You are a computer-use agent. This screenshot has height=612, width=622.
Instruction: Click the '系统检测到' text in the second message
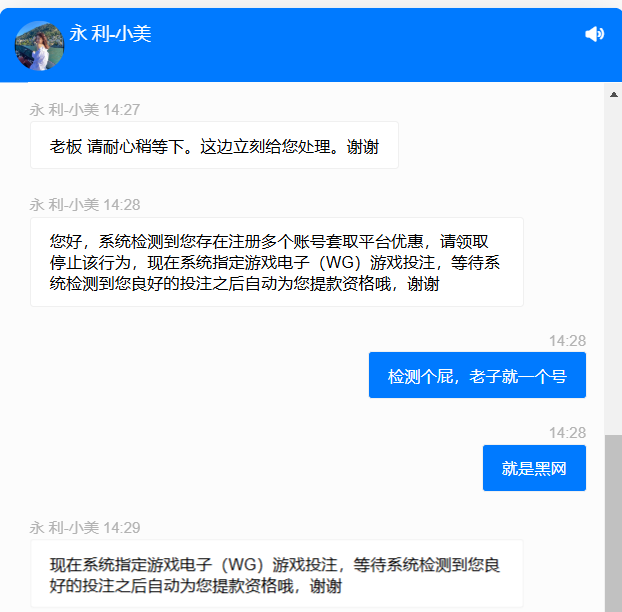click(139, 242)
